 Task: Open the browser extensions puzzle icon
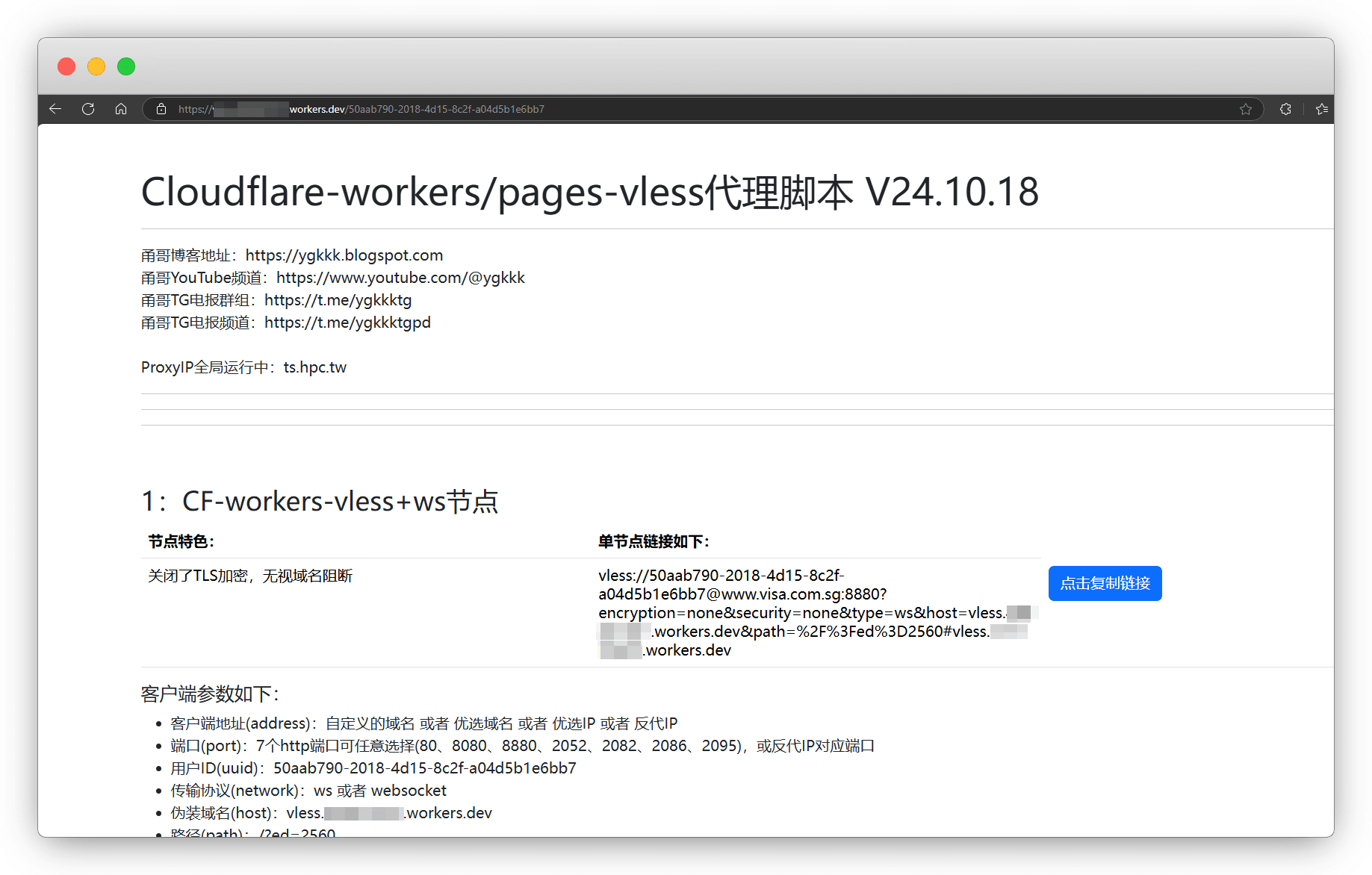[1285, 109]
